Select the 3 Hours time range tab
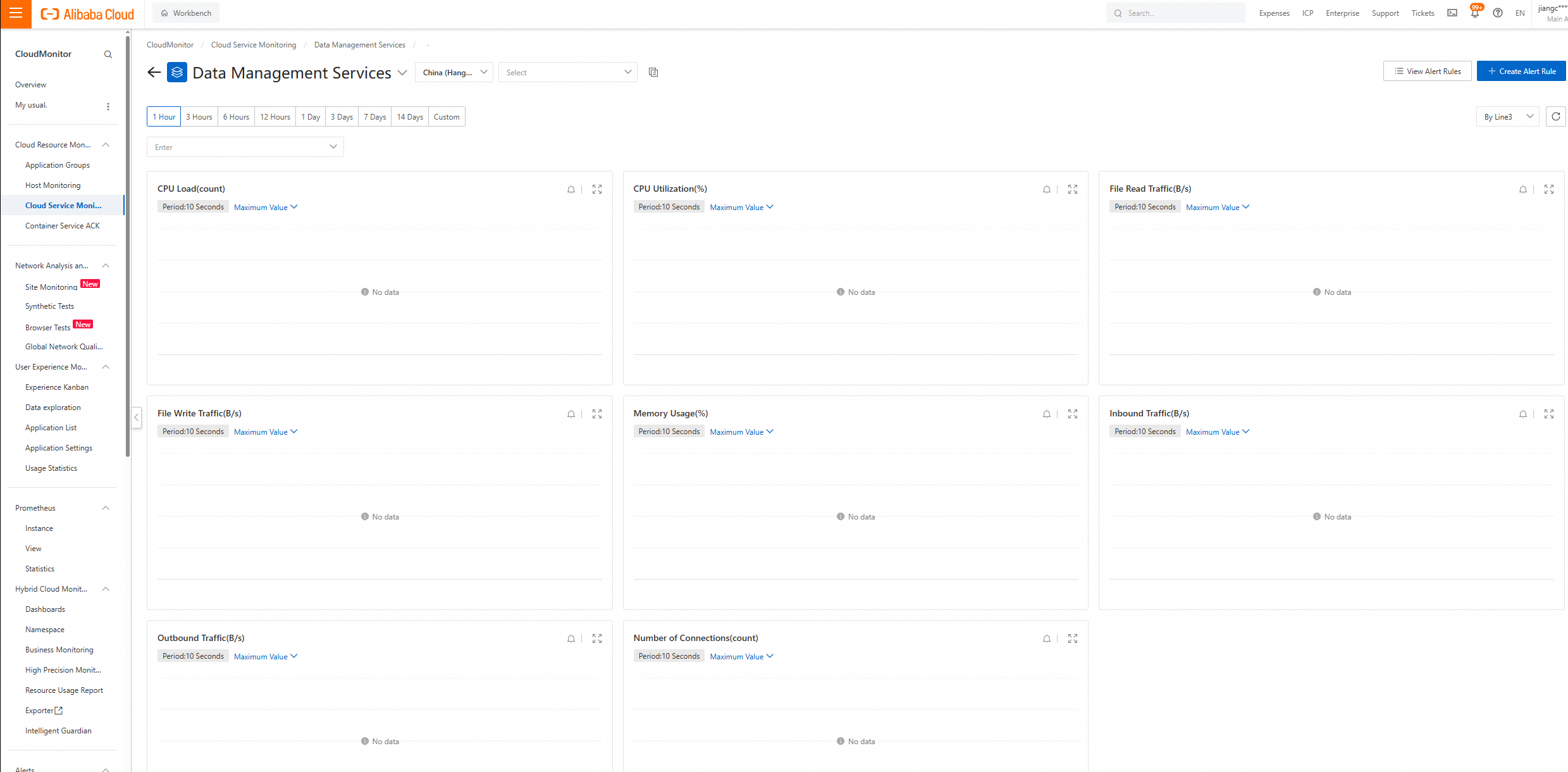The image size is (1568, 772). point(199,117)
